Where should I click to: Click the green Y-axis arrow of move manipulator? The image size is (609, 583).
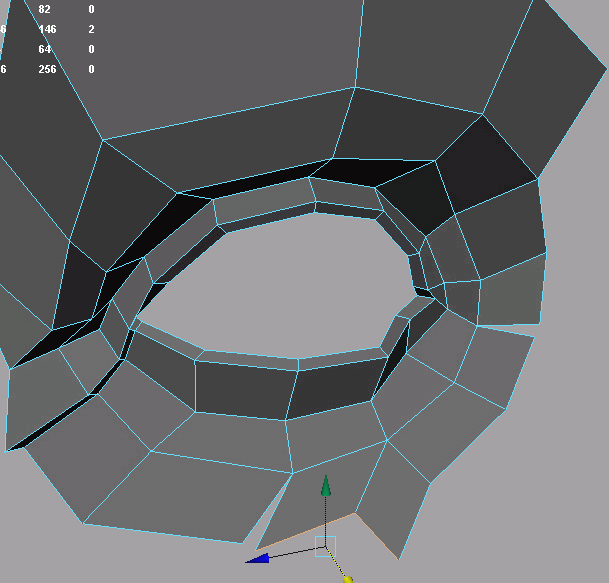pyautogui.click(x=325, y=487)
